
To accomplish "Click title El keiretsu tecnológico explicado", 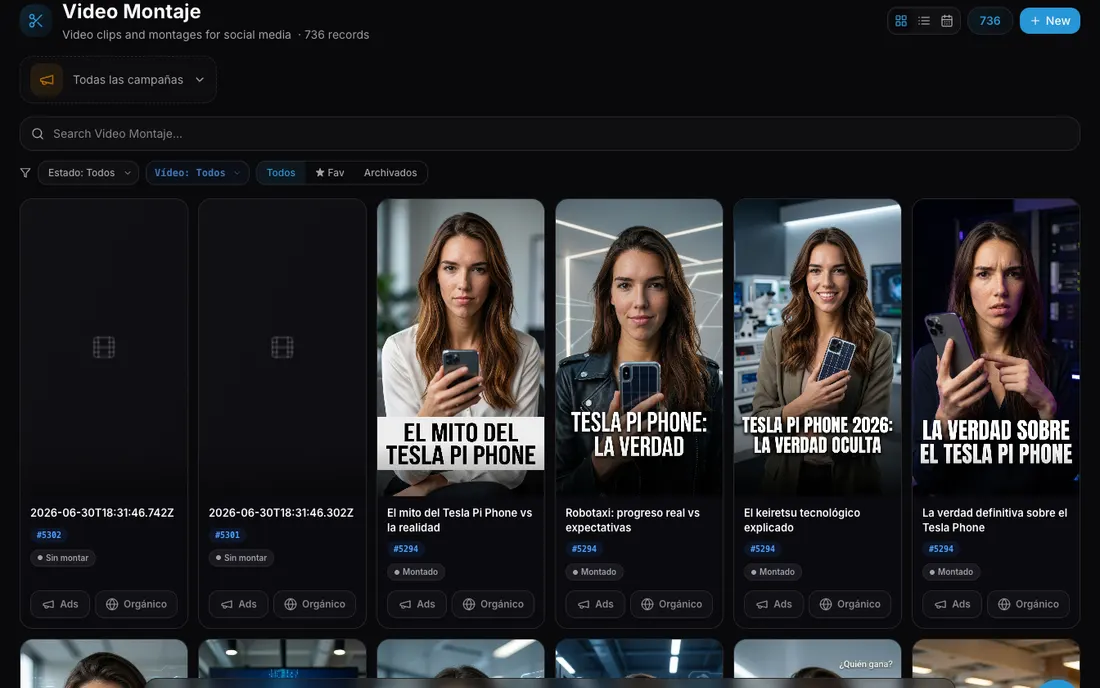I will (802, 520).
